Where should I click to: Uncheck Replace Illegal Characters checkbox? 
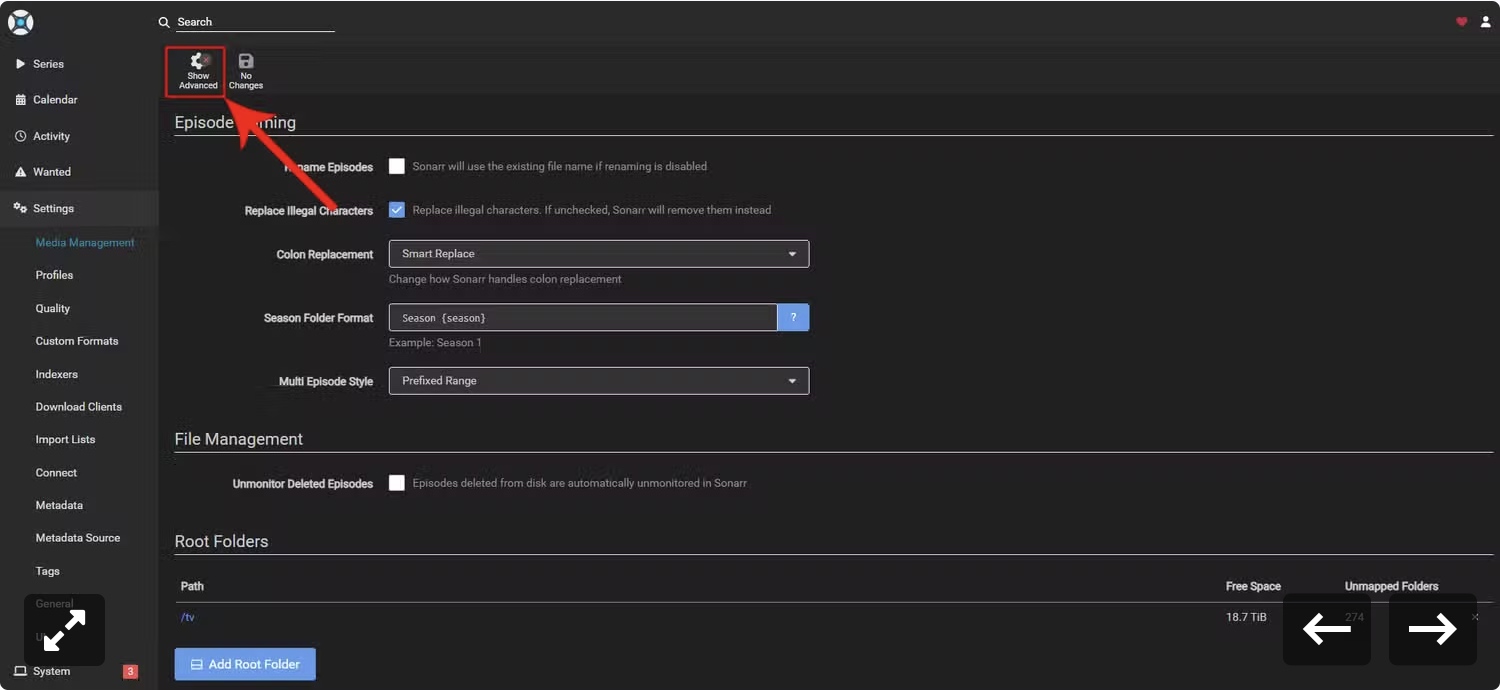397,210
